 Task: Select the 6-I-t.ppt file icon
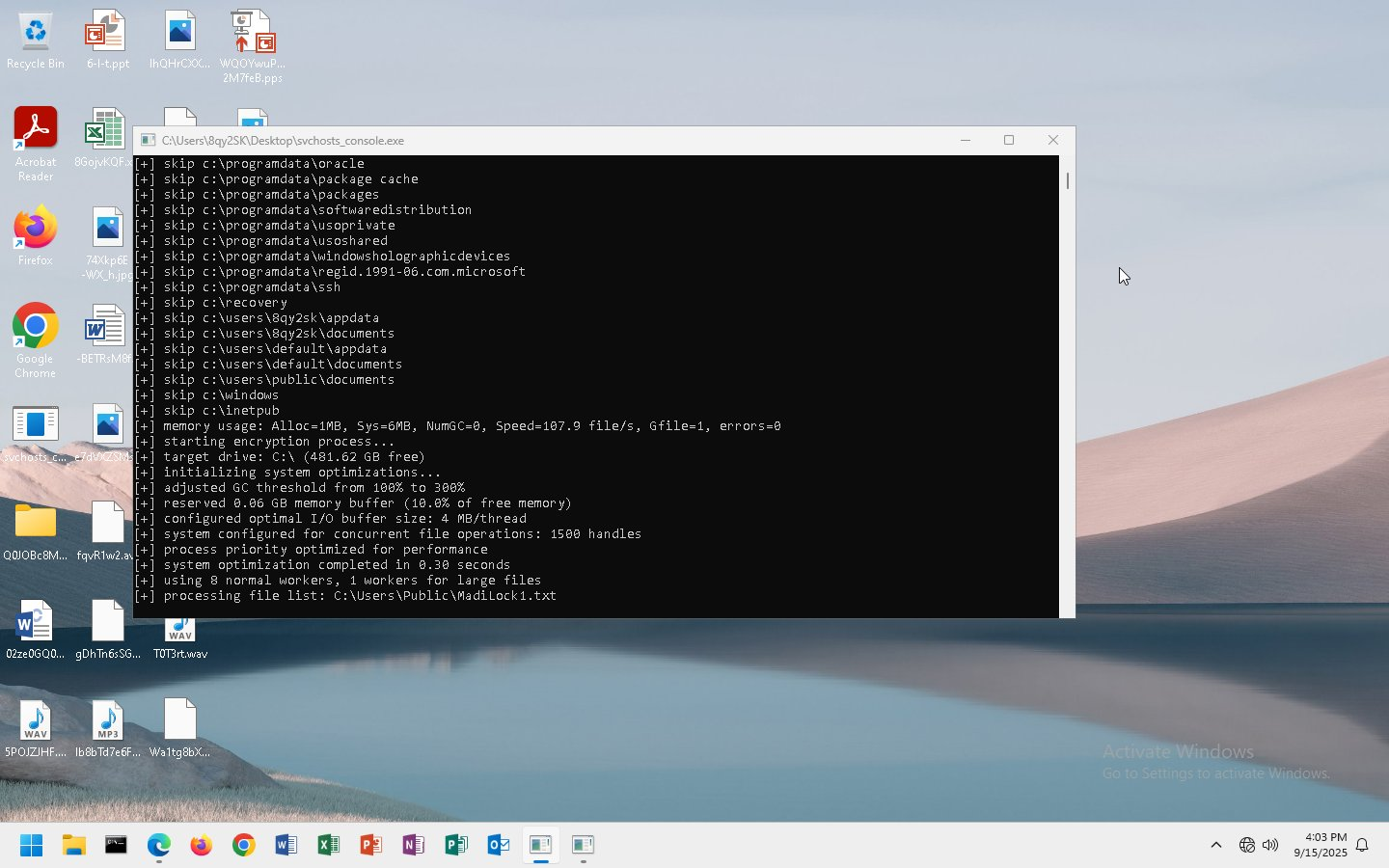coord(107,41)
